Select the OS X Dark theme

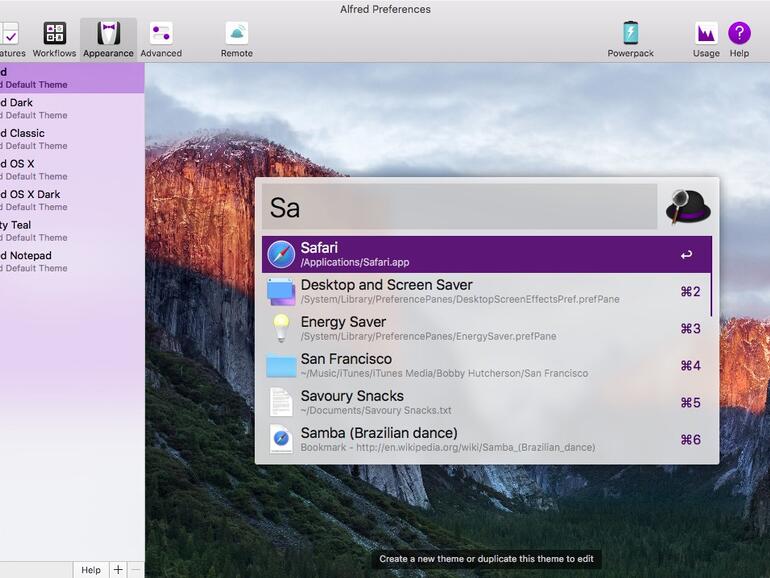(72, 200)
